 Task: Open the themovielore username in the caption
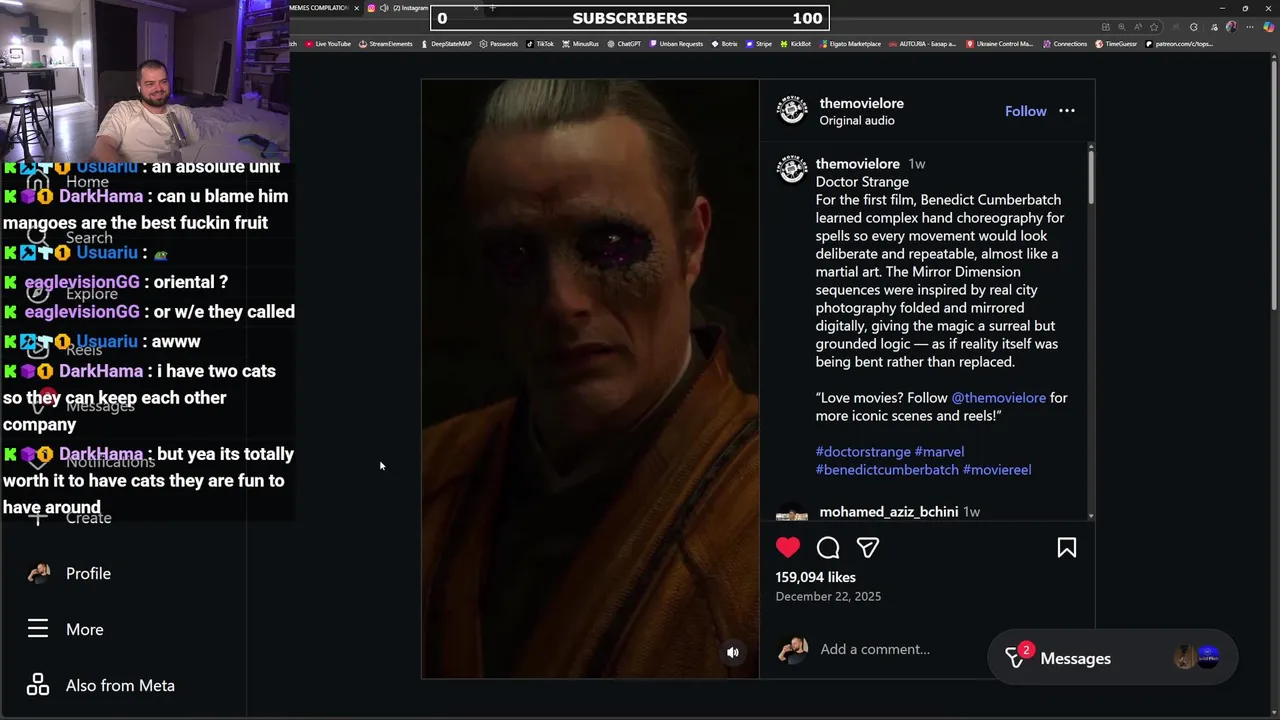(858, 164)
